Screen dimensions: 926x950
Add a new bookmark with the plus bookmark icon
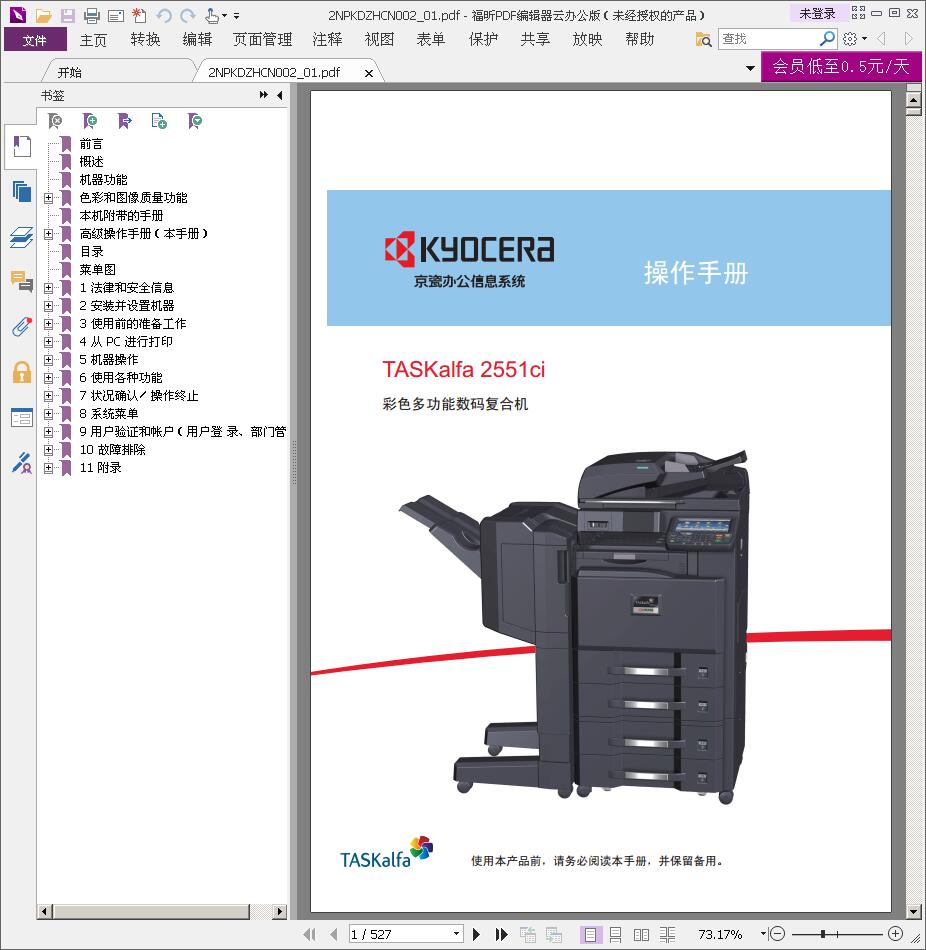[x=90, y=121]
